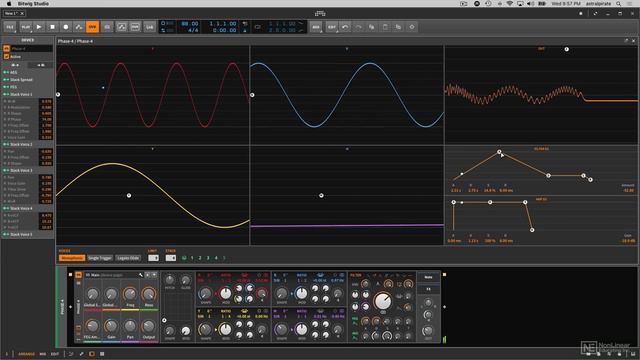
Task: Open the ADD menu button
Action: point(316,27)
